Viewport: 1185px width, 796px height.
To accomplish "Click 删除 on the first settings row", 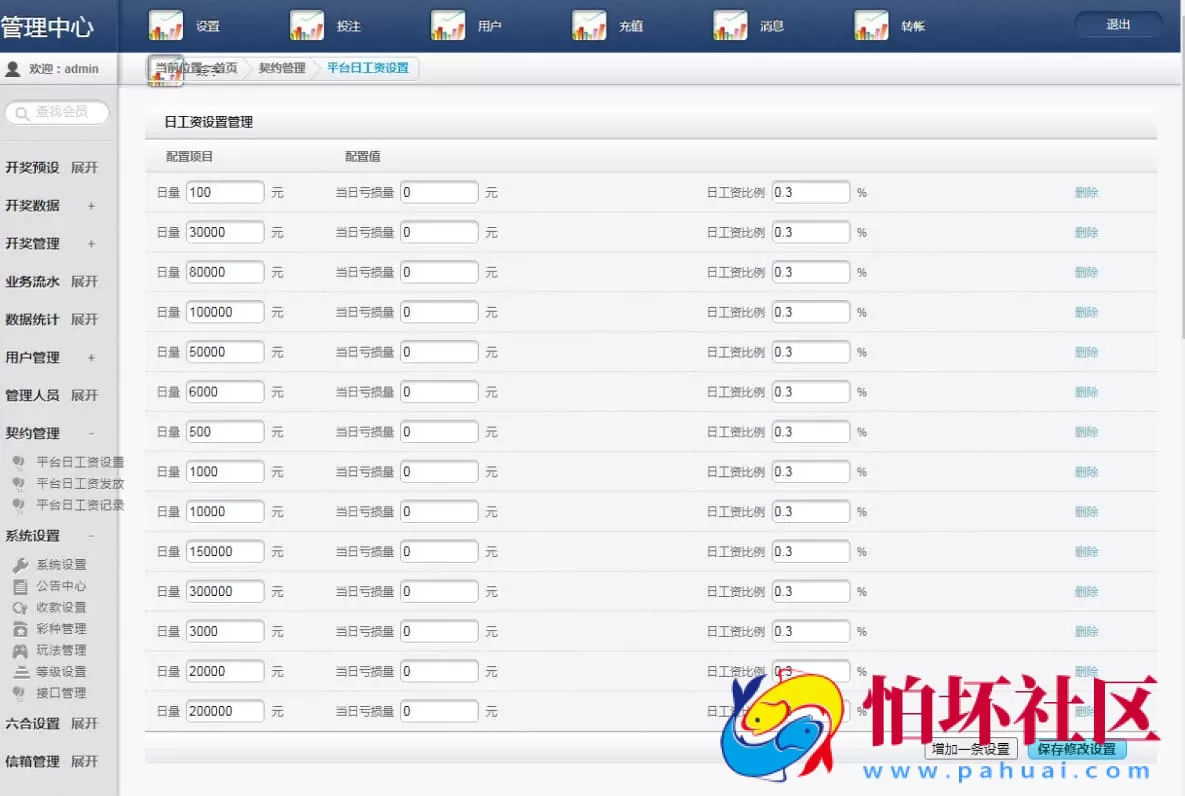I will 1086,191.
